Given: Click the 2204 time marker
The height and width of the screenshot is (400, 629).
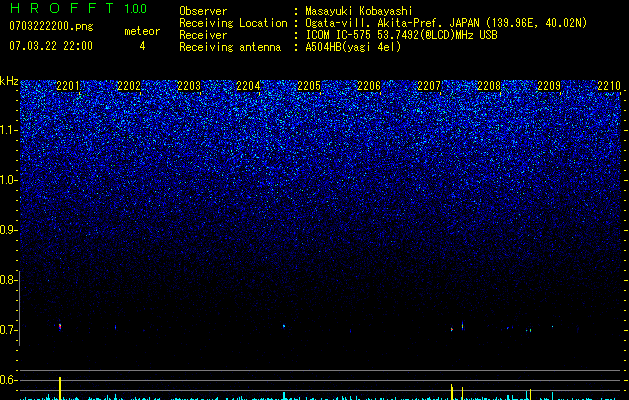Looking at the screenshot, I should (248, 86).
